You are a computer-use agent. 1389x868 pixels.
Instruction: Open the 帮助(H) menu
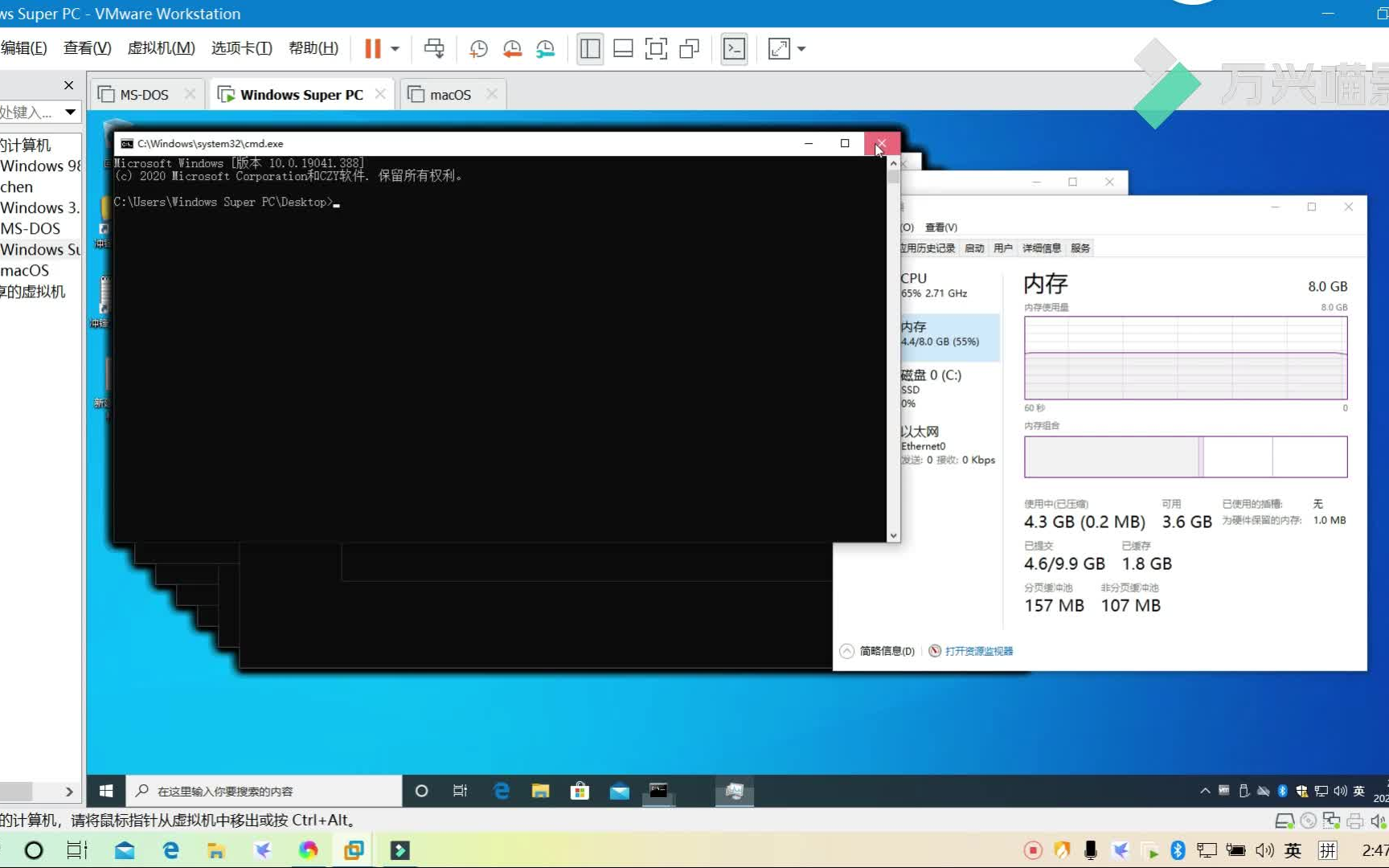pos(313,48)
